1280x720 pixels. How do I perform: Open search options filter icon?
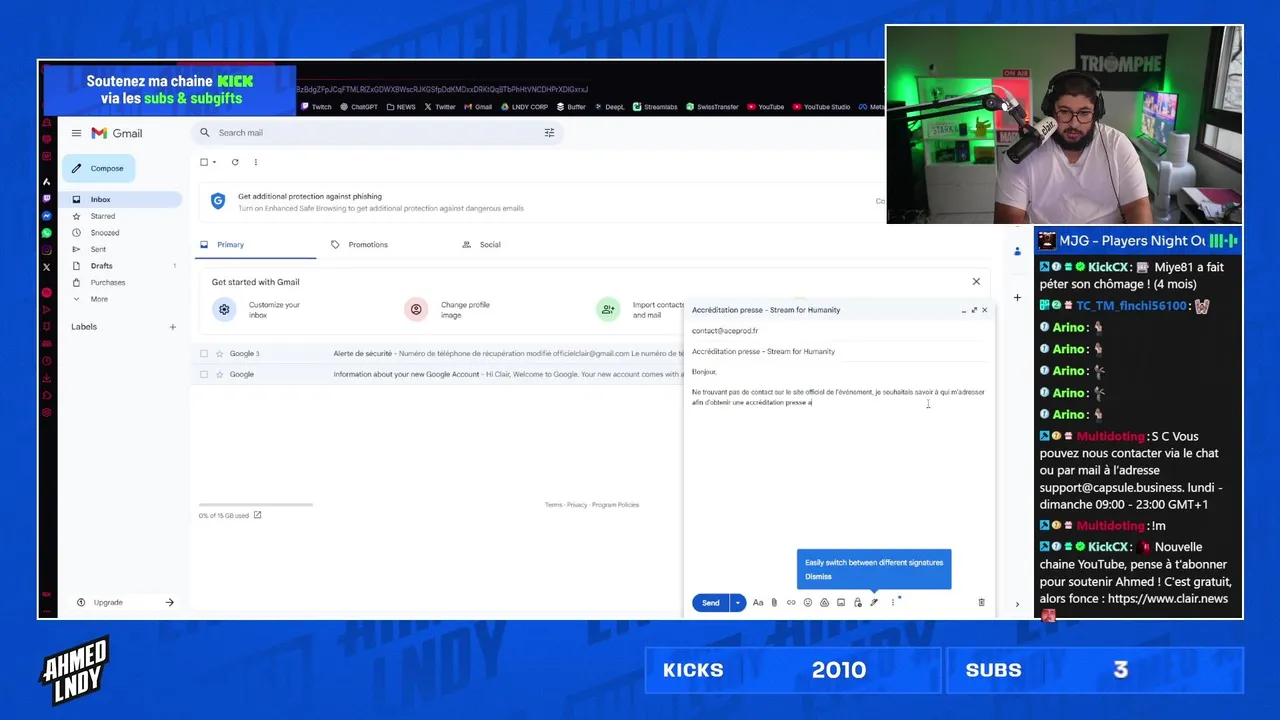tap(549, 133)
